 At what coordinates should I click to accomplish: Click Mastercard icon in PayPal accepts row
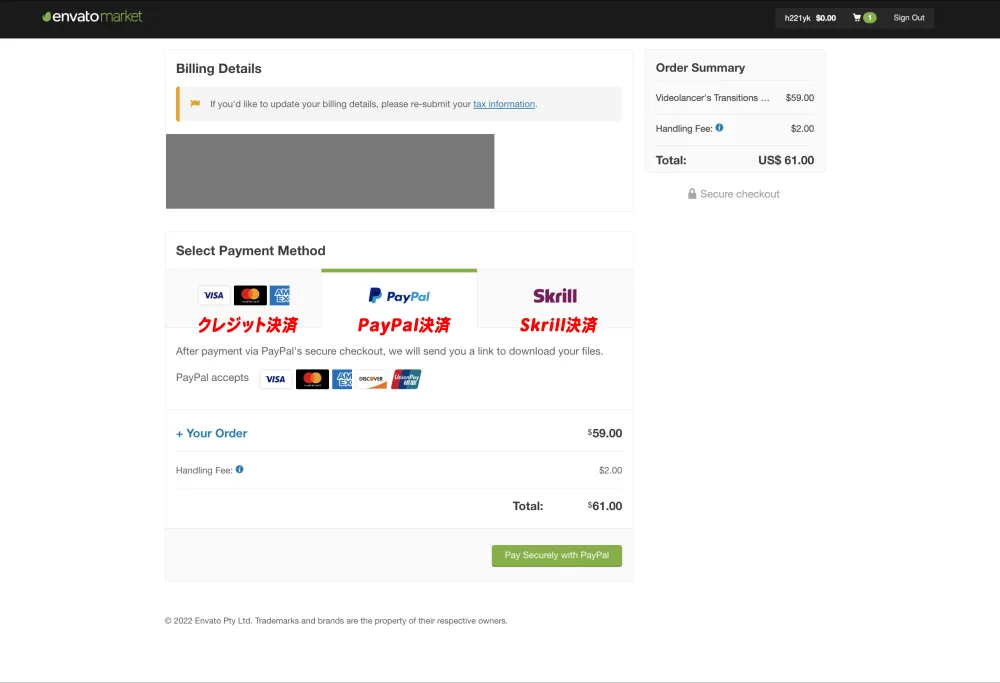(312, 379)
